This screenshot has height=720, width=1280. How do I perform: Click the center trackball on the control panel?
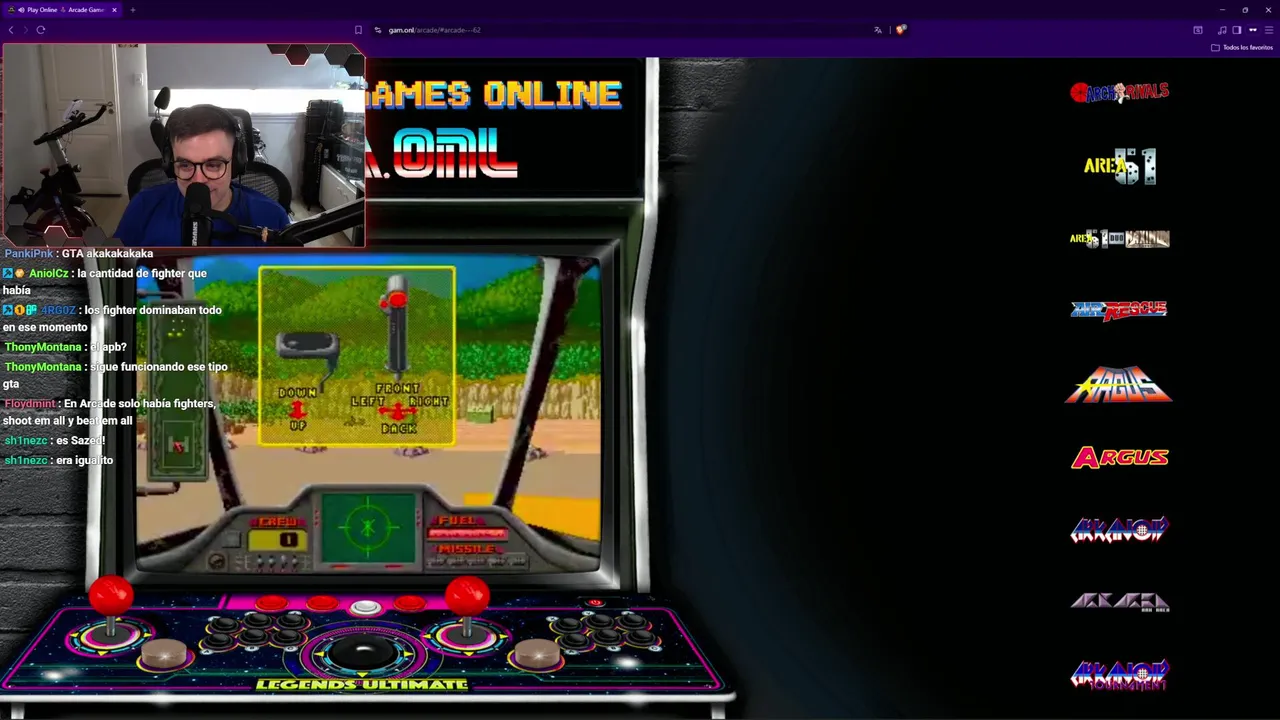click(x=363, y=652)
